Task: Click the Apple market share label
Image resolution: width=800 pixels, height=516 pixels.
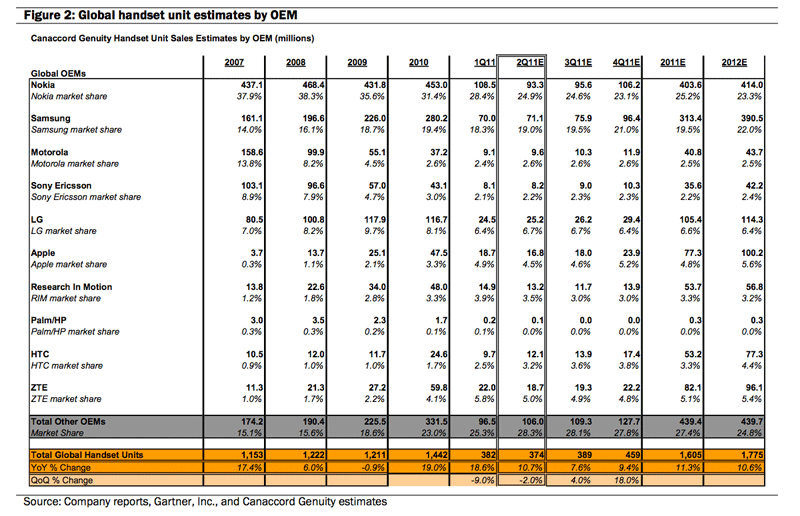Action: [x=69, y=264]
